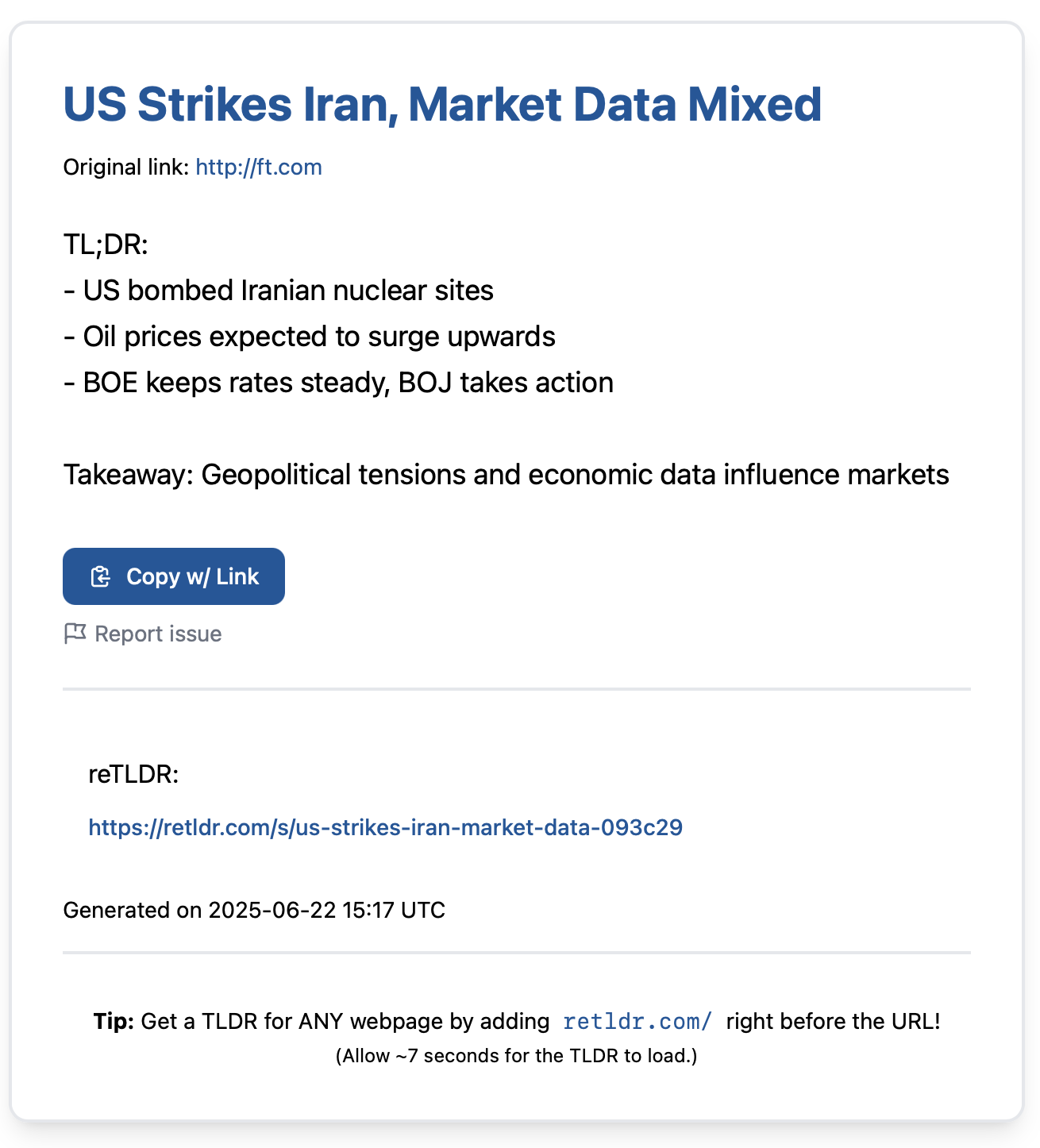Viewport: 1040px width, 1148px height.
Task: Click the TL;DR: label
Action: (106, 245)
